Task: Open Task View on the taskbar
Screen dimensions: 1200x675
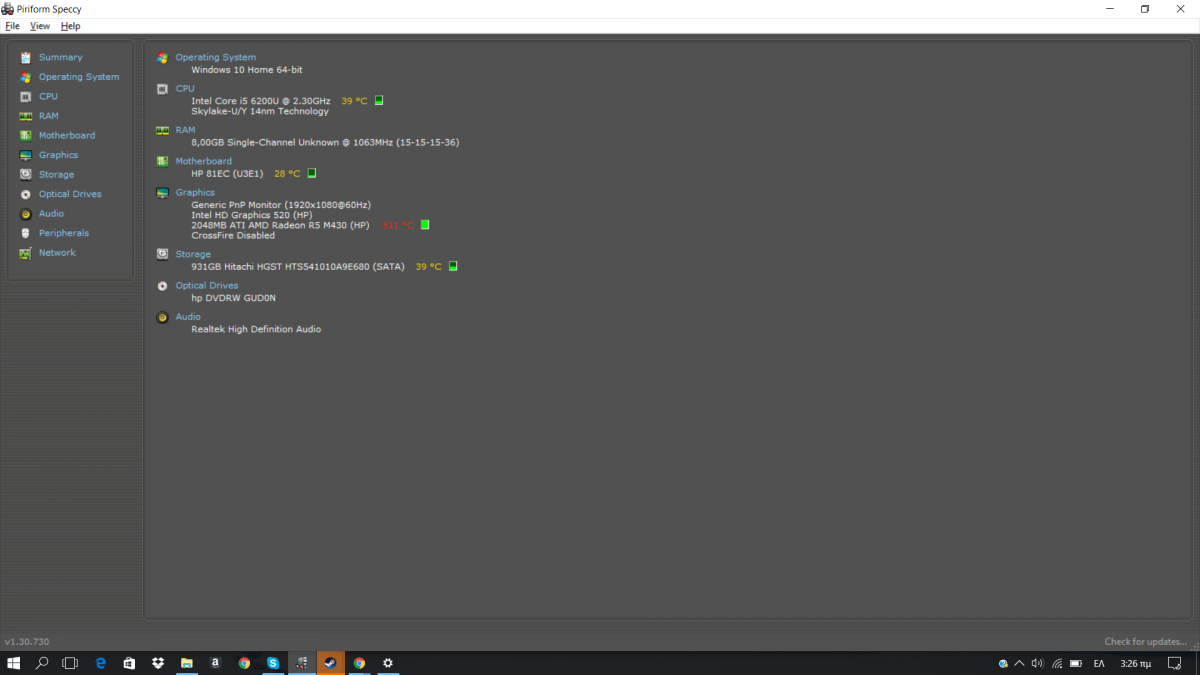Action: pyautogui.click(x=70, y=663)
